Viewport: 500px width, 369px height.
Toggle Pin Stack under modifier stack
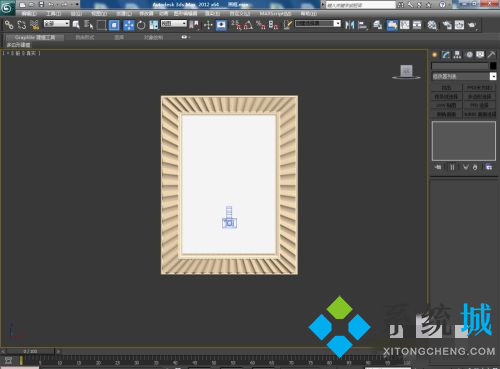tap(438, 167)
